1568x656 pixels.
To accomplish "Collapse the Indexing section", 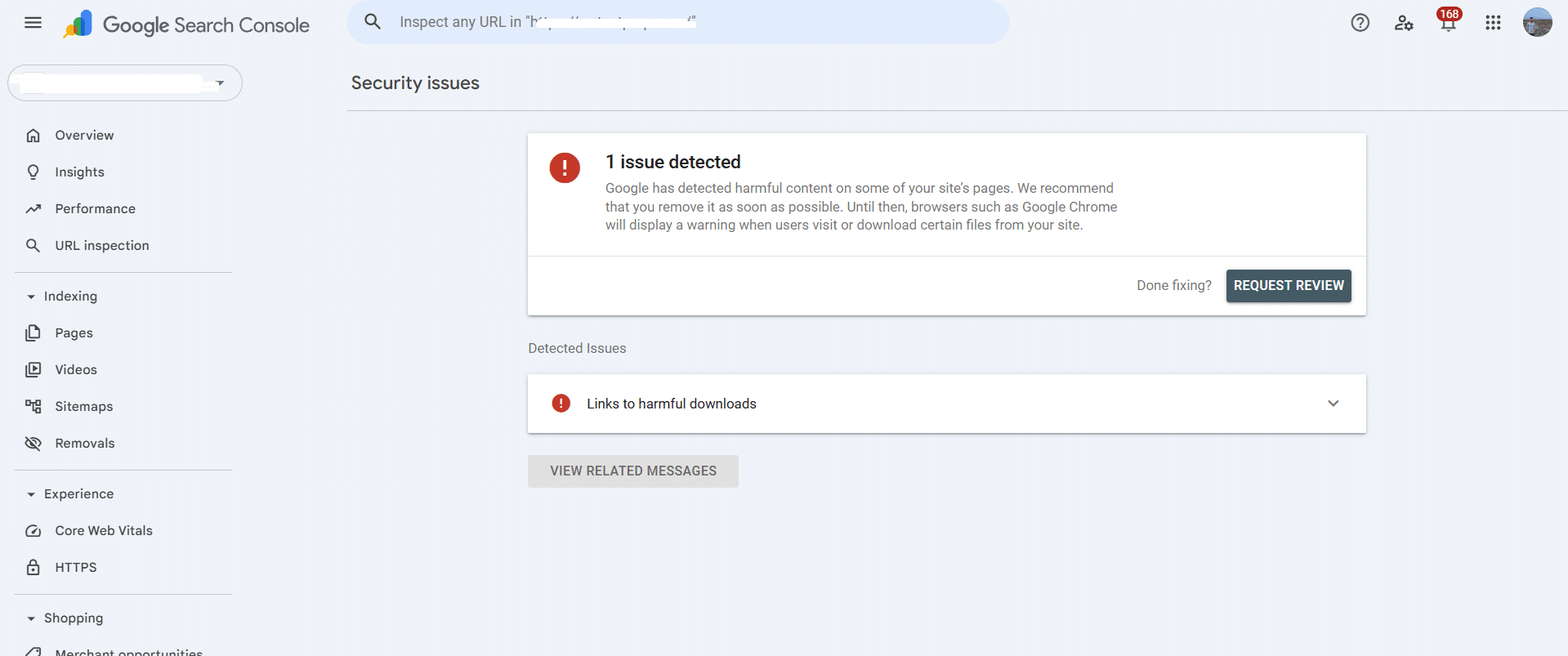I will tap(31, 297).
